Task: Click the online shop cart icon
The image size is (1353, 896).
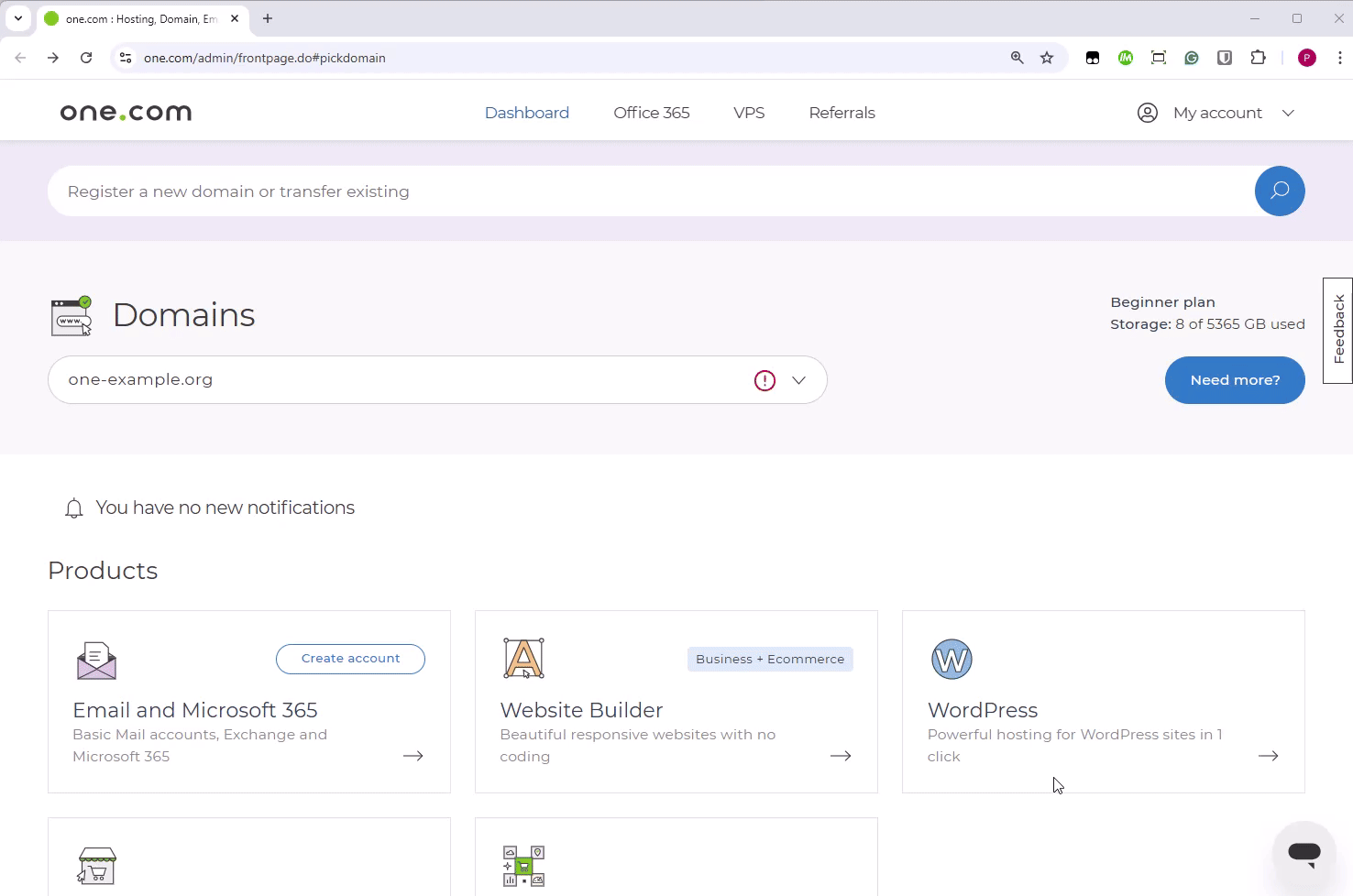Action: pyautogui.click(x=96, y=866)
